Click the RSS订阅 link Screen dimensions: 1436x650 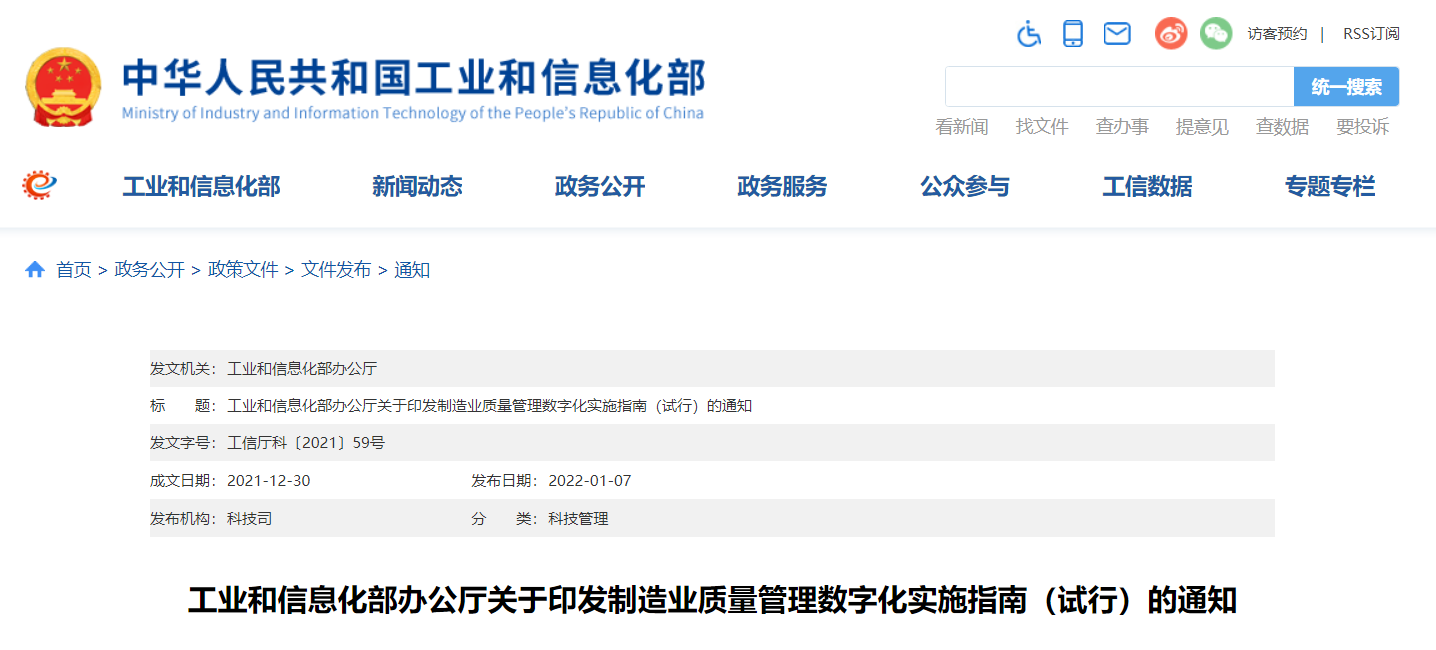pos(1371,34)
